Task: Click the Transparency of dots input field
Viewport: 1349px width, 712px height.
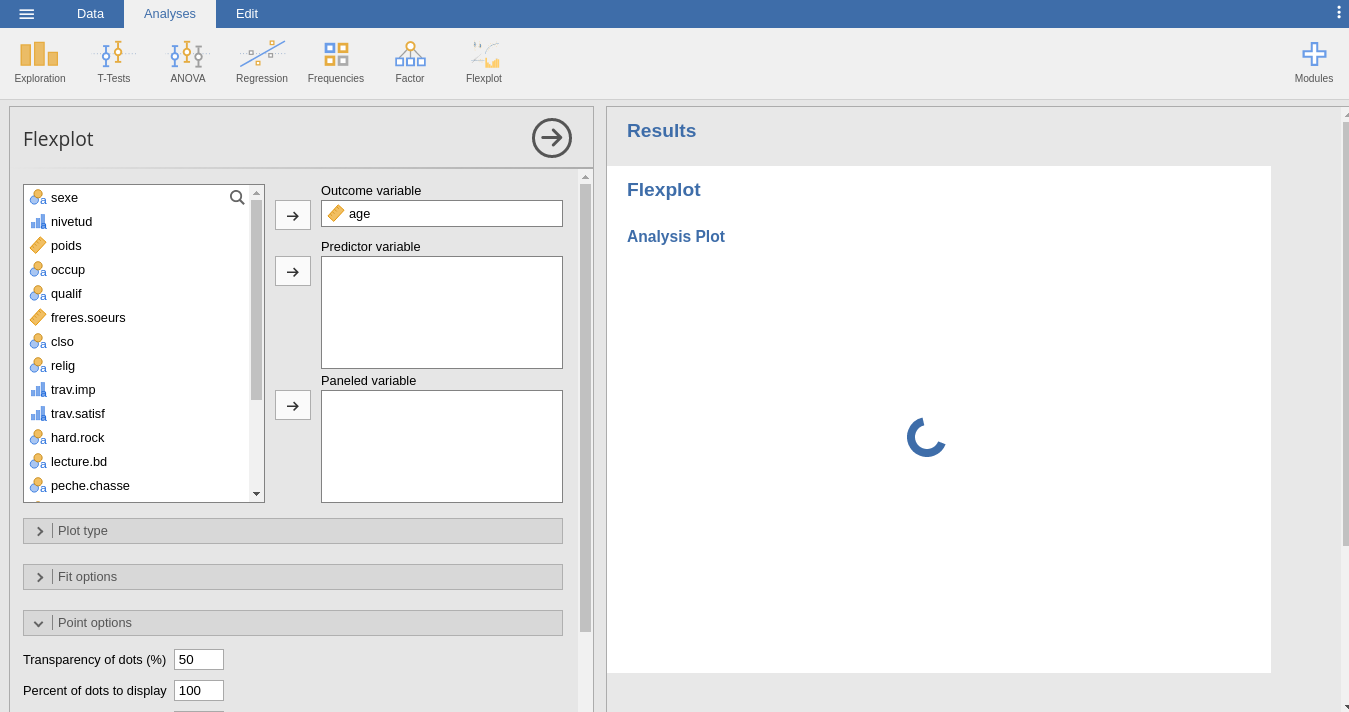Action: 198,659
